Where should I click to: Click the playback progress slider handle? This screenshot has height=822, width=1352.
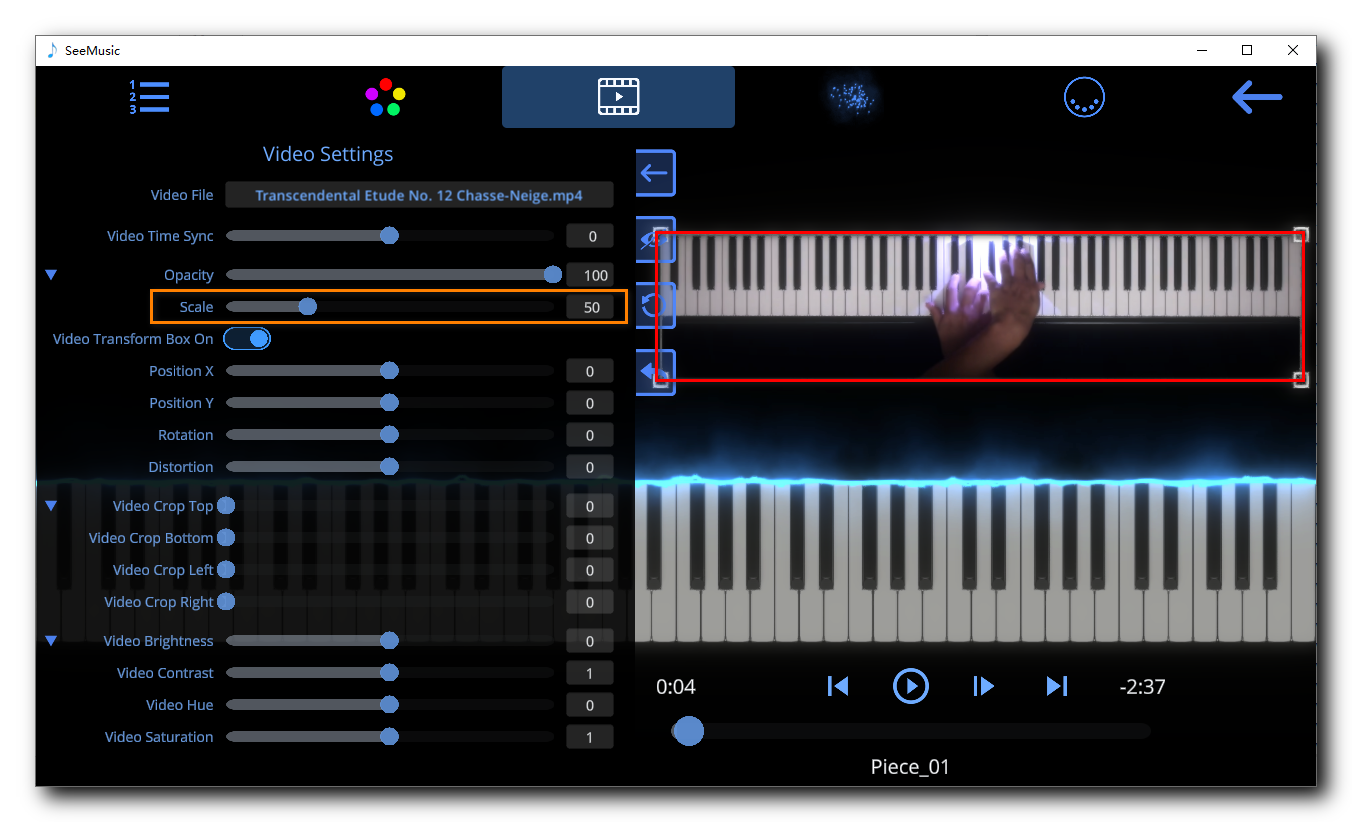tap(688, 731)
